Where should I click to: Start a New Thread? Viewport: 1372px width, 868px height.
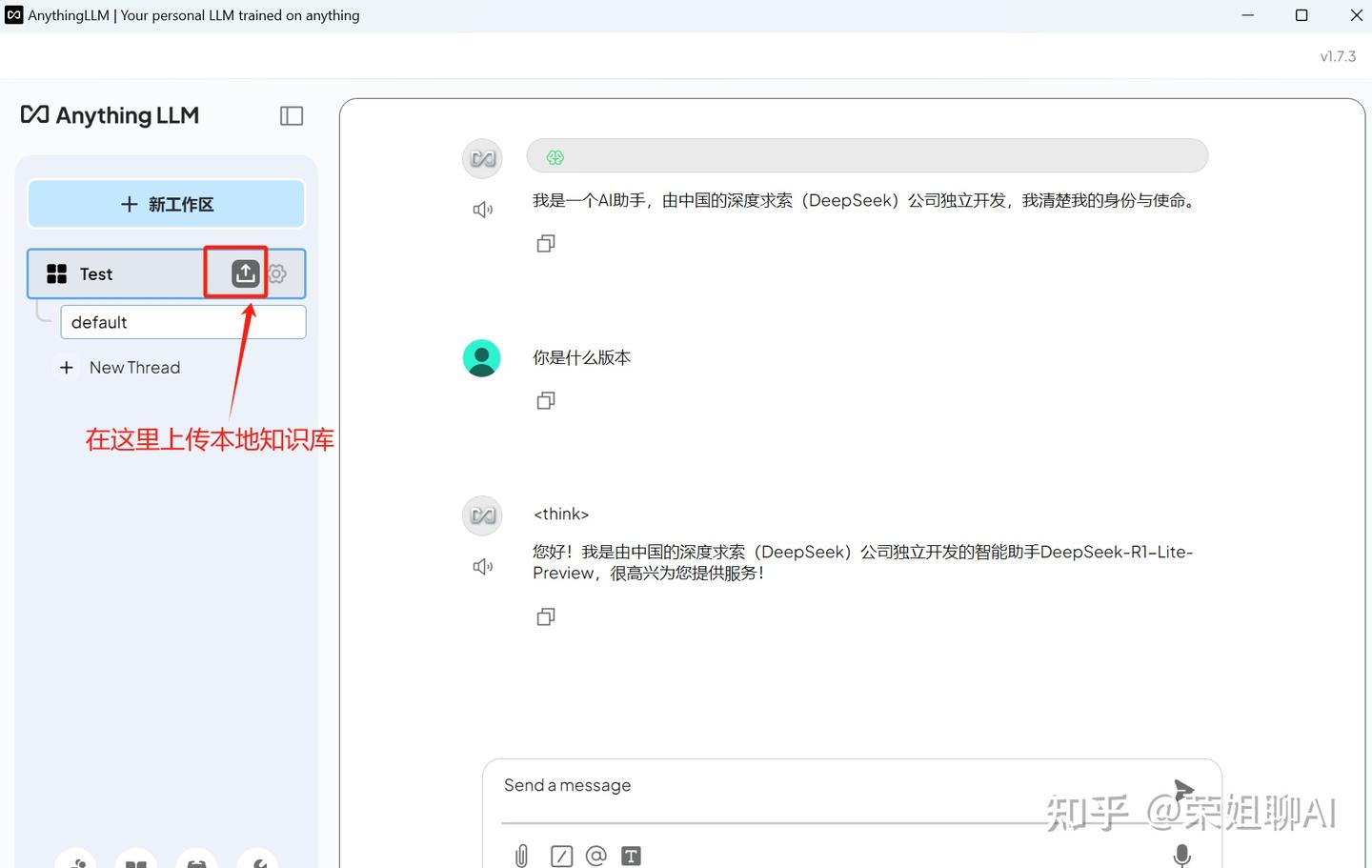120,368
